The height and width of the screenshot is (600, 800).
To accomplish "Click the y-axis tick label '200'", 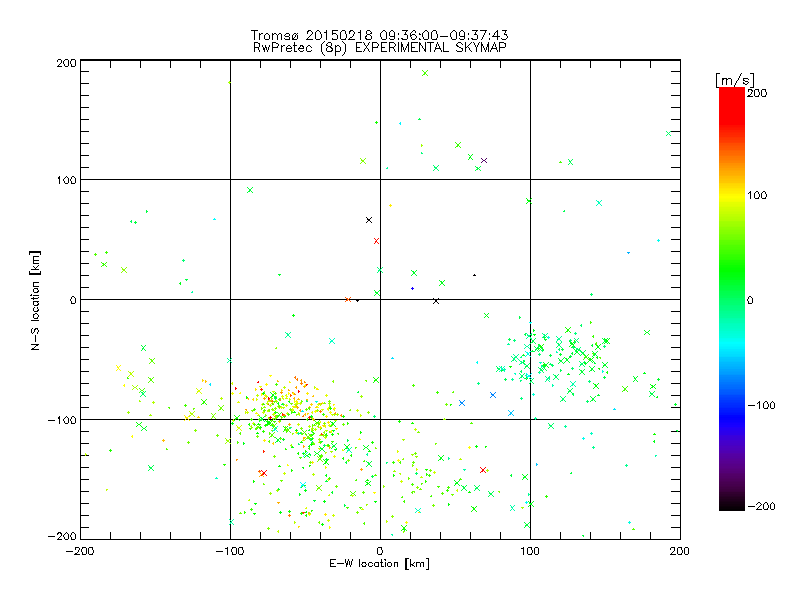I will tap(66, 63).
